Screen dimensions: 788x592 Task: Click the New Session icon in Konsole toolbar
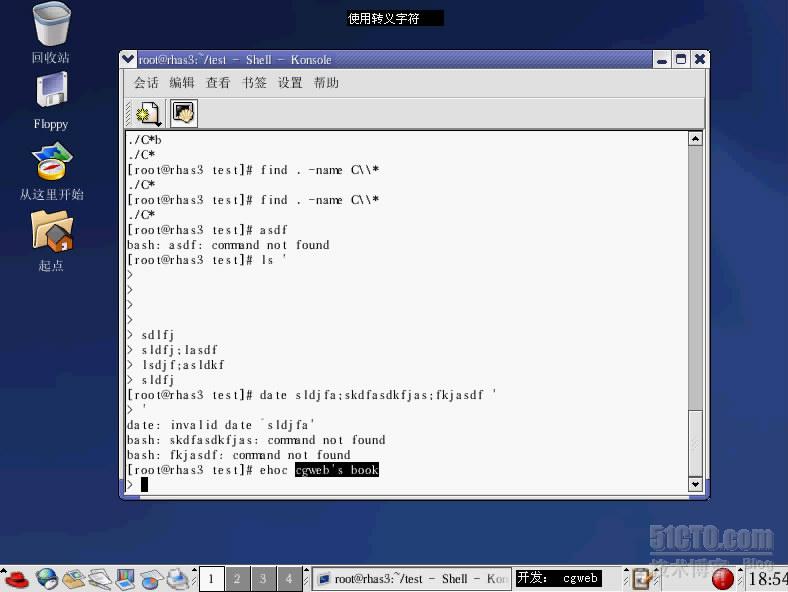point(148,113)
